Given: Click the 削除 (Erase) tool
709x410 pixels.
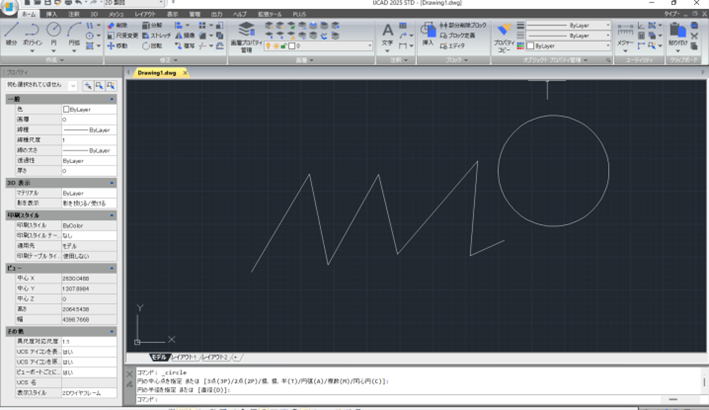Looking at the screenshot, I should [x=117, y=25].
